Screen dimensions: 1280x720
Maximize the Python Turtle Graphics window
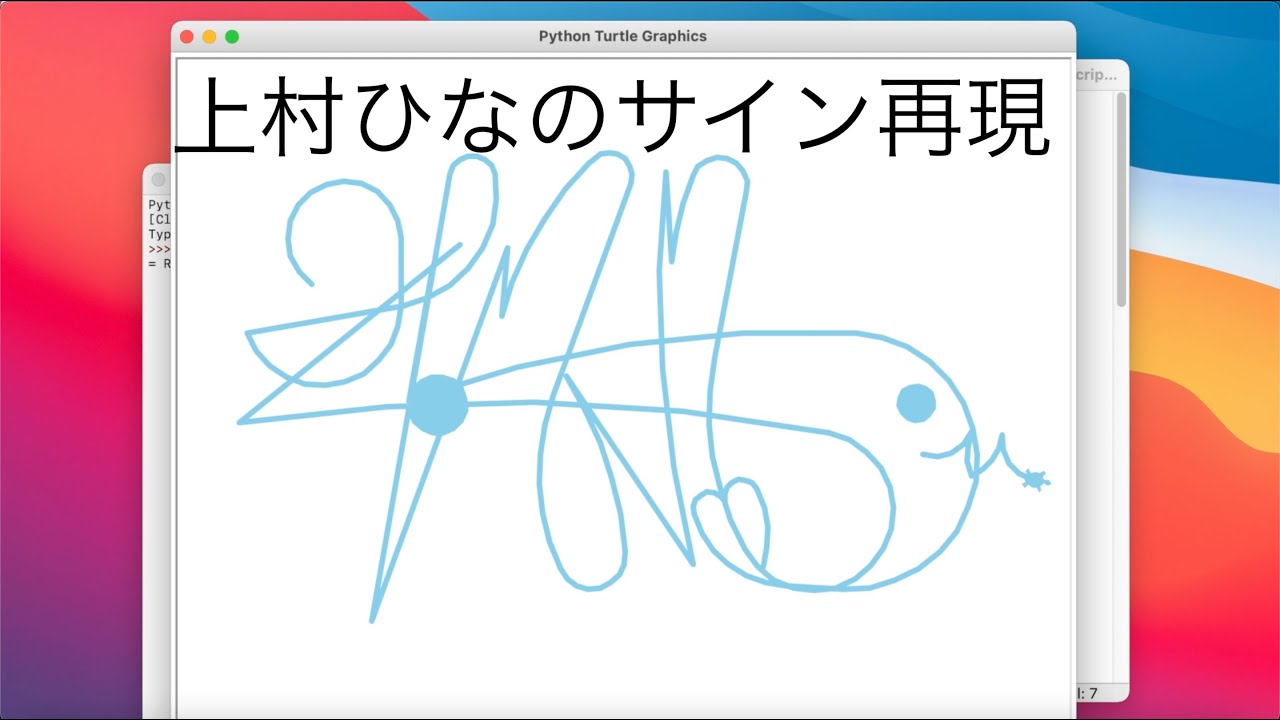point(232,37)
